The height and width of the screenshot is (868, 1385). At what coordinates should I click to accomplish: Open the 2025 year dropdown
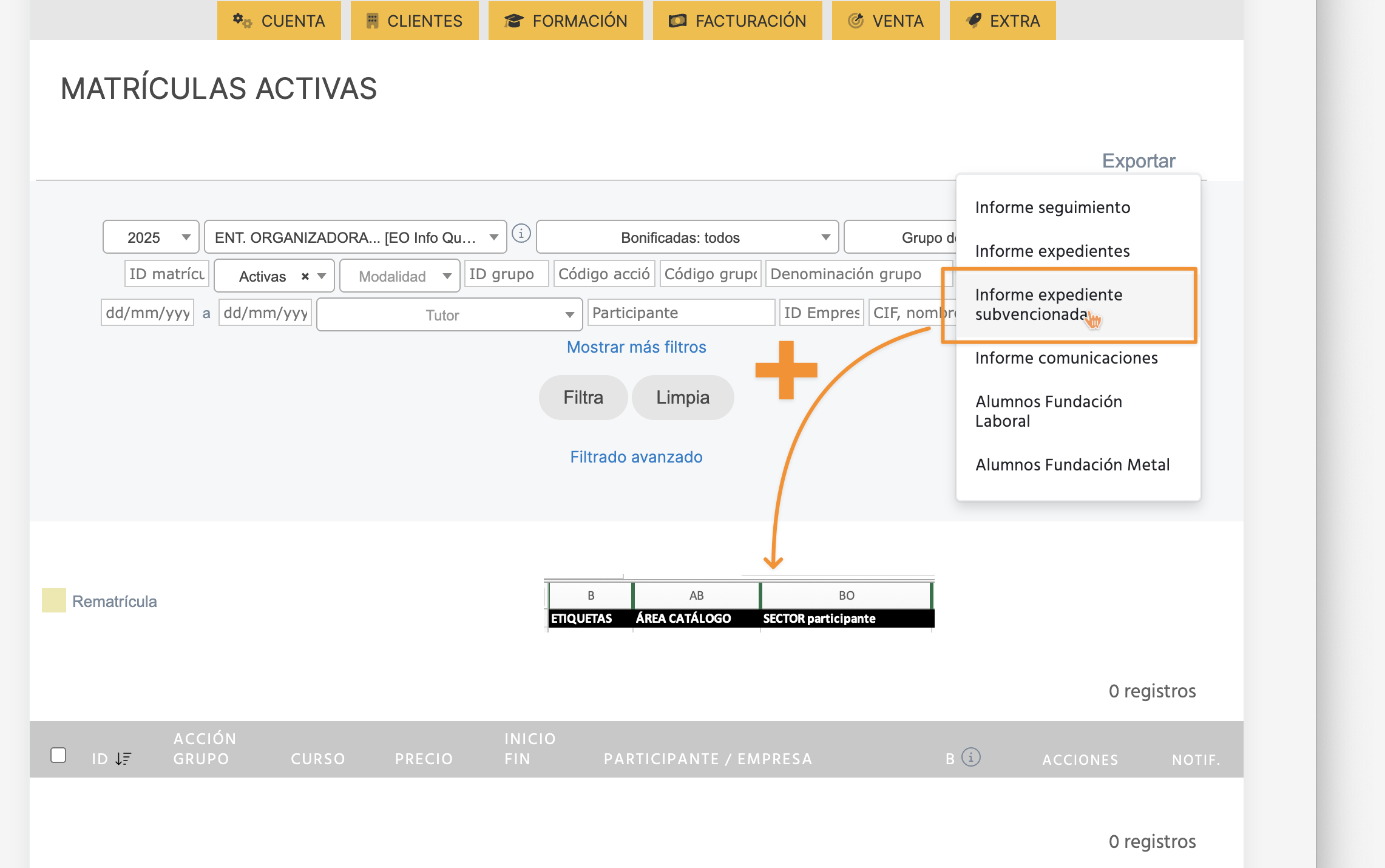pos(151,237)
